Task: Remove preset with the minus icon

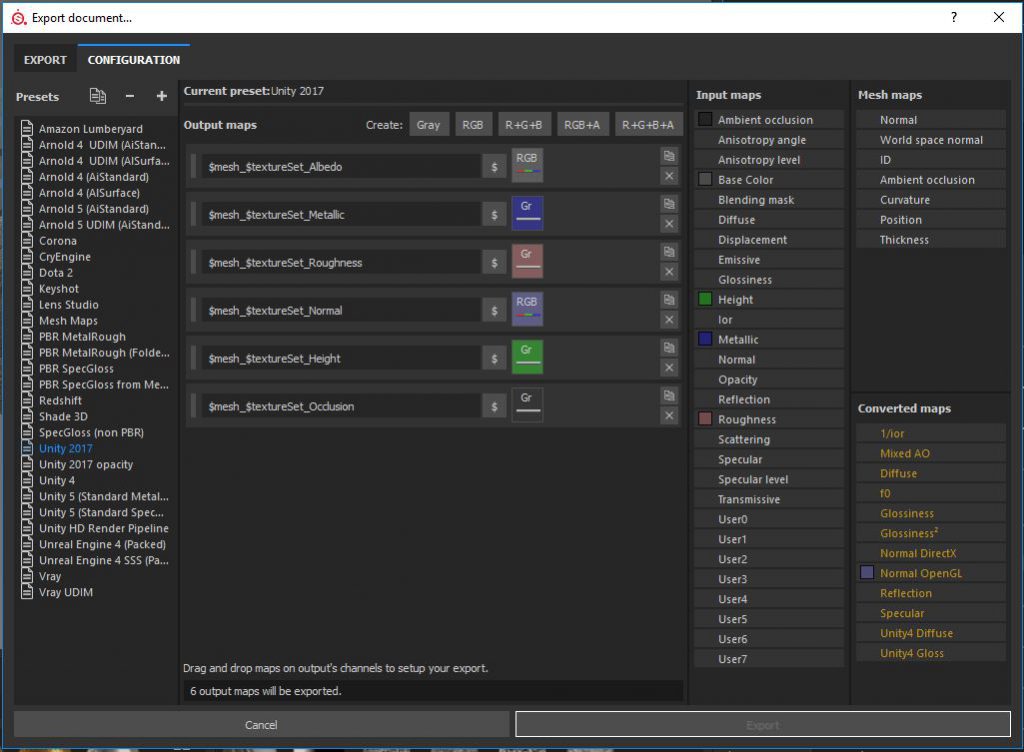Action: click(130, 96)
